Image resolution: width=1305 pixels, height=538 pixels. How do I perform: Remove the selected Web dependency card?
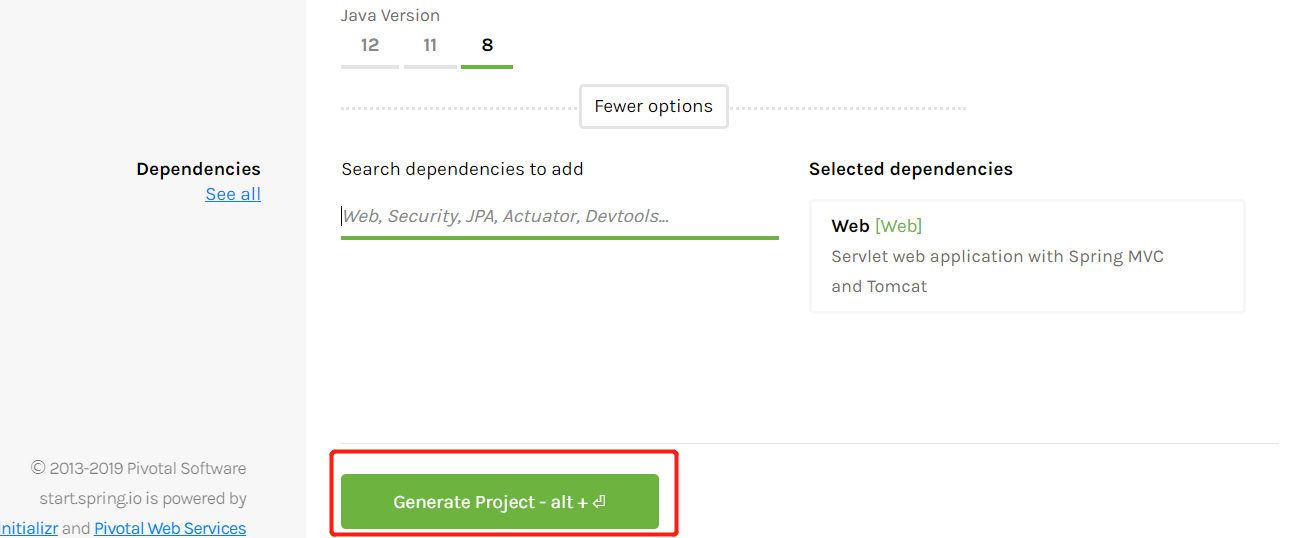(x=1026, y=256)
